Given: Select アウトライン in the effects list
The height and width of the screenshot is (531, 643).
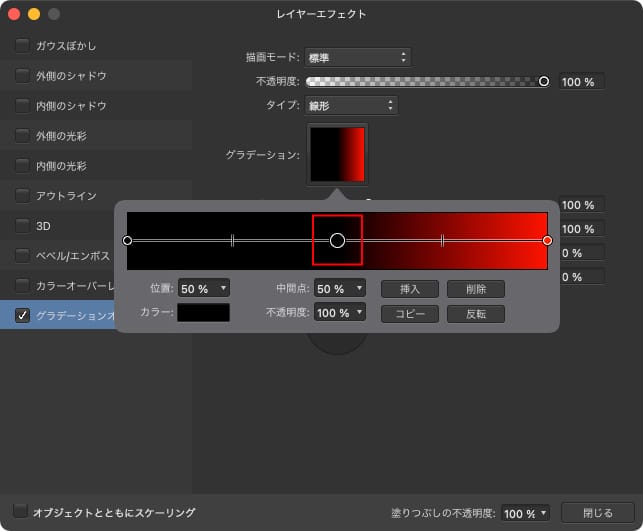Looking at the screenshot, I should (66, 196).
